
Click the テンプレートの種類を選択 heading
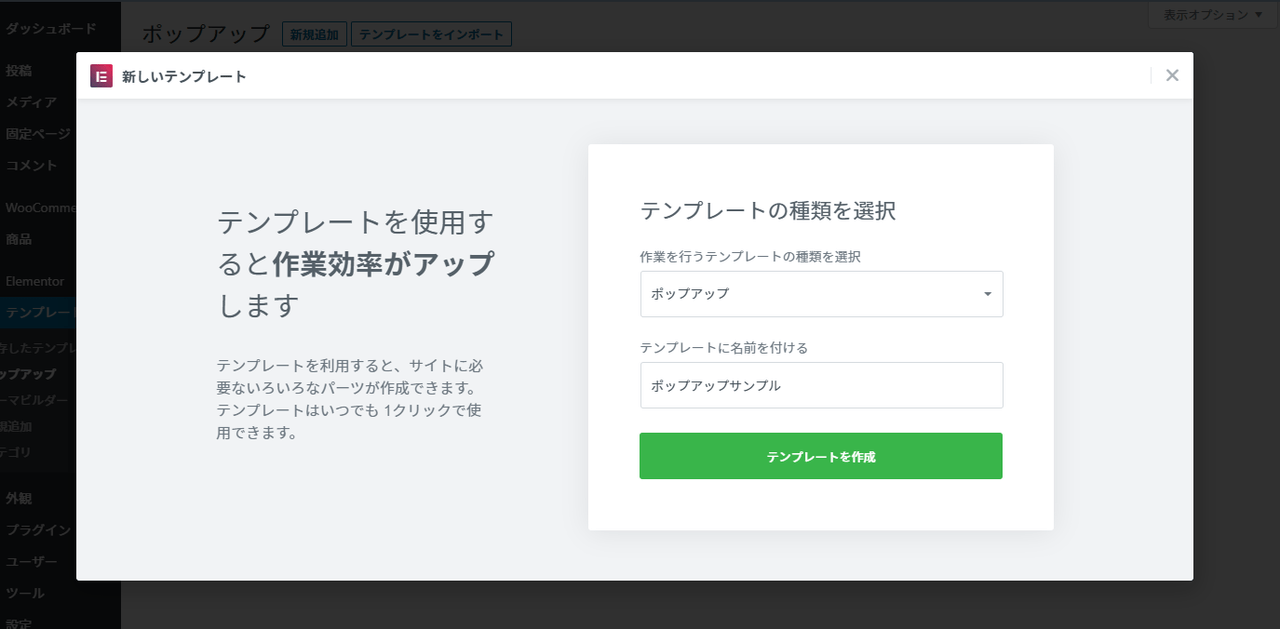tap(767, 211)
